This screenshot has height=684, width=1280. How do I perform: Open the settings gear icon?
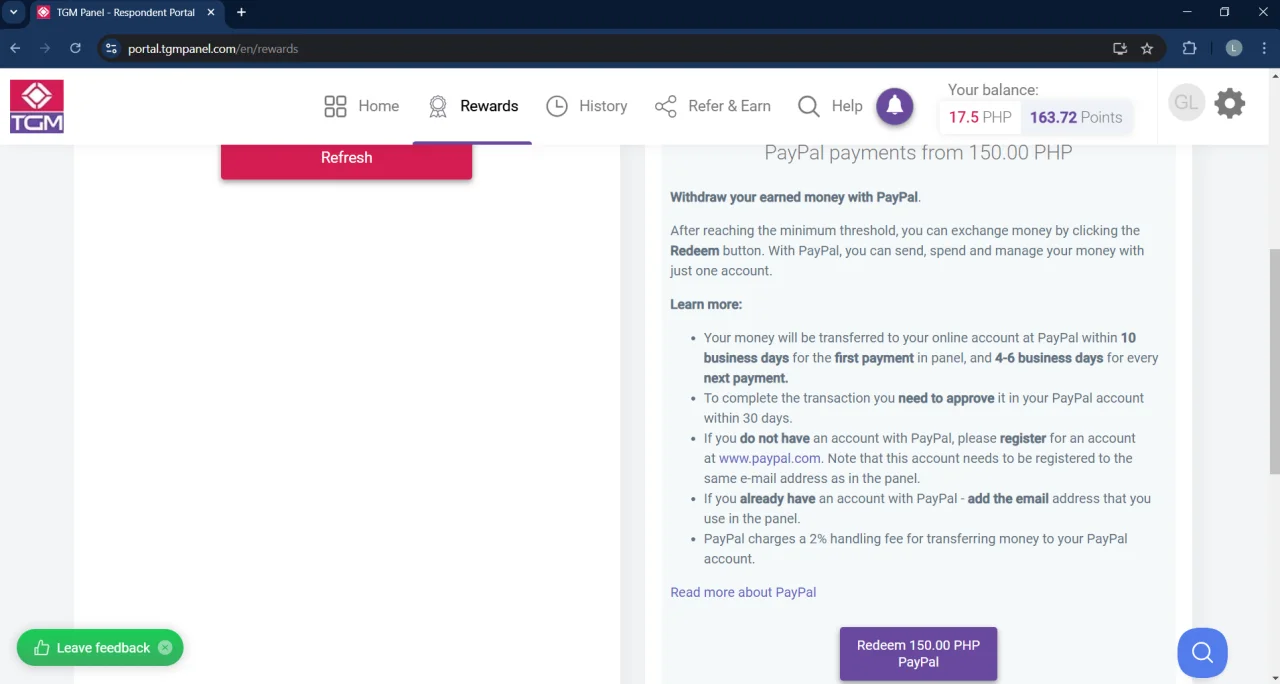(x=1229, y=103)
